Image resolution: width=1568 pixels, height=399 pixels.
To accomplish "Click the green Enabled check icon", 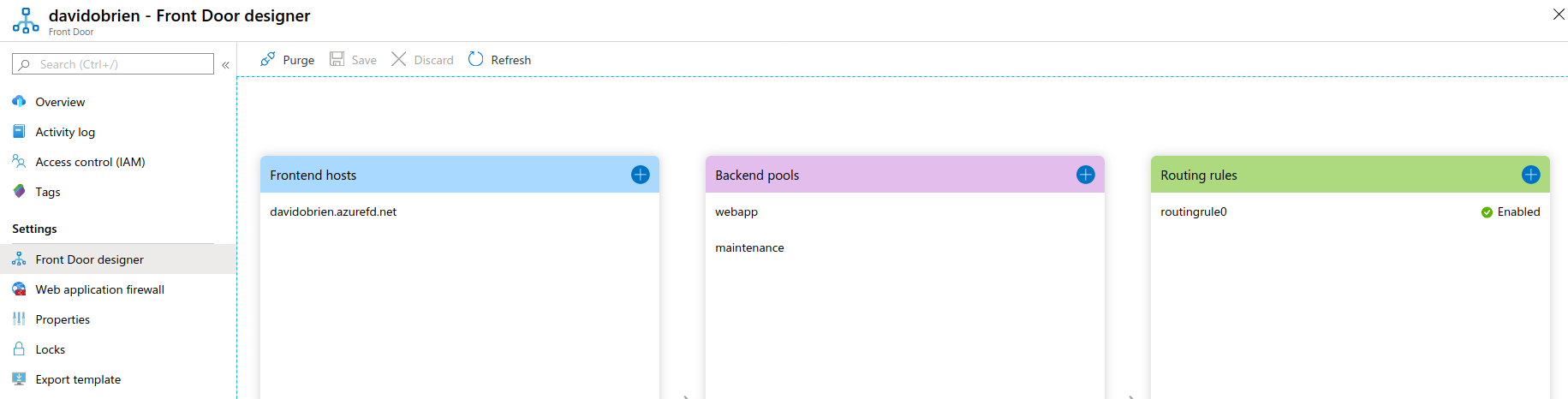I will [x=1487, y=212].
